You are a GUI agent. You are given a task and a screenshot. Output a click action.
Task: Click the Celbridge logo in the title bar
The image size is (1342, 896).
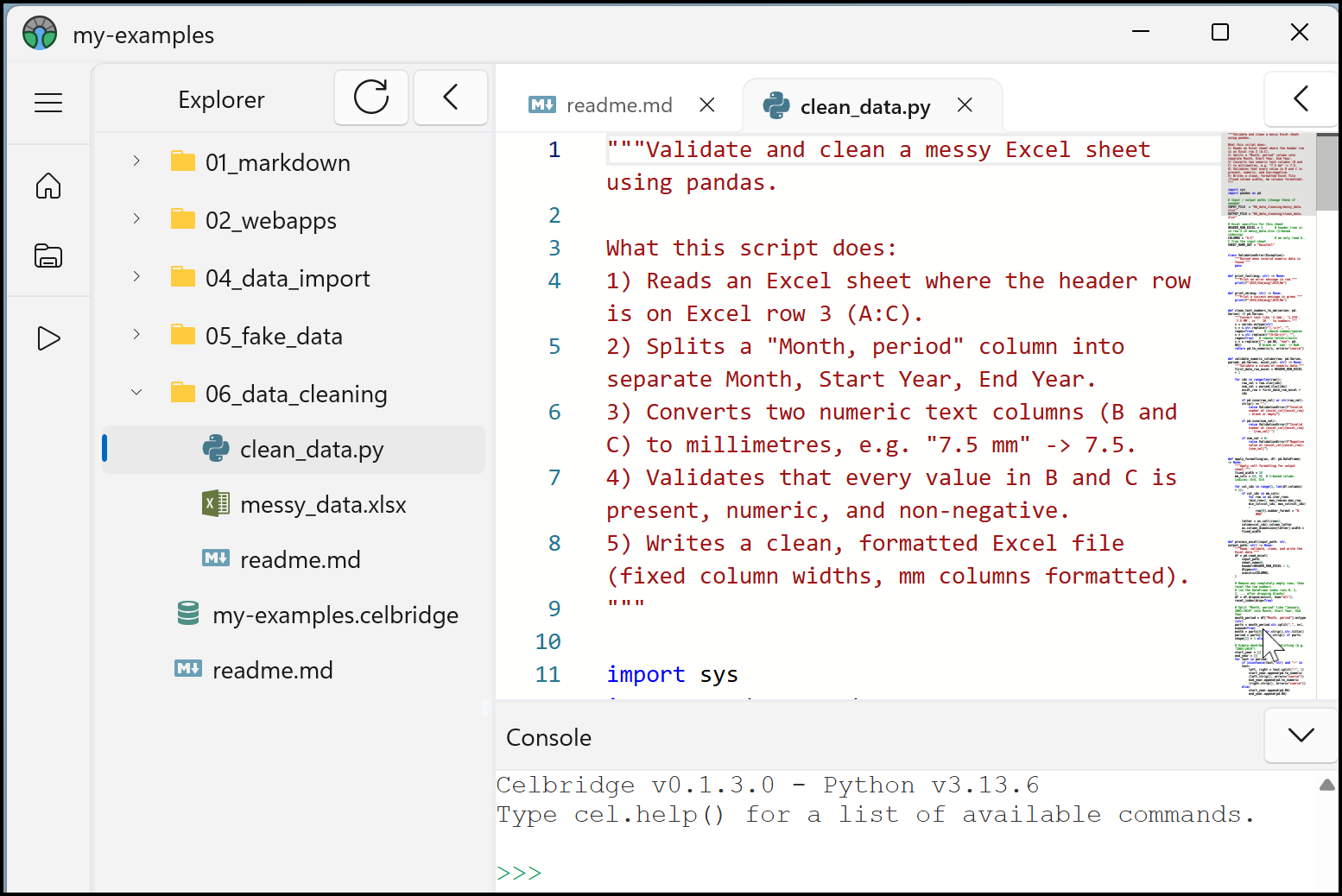(38, 33)
